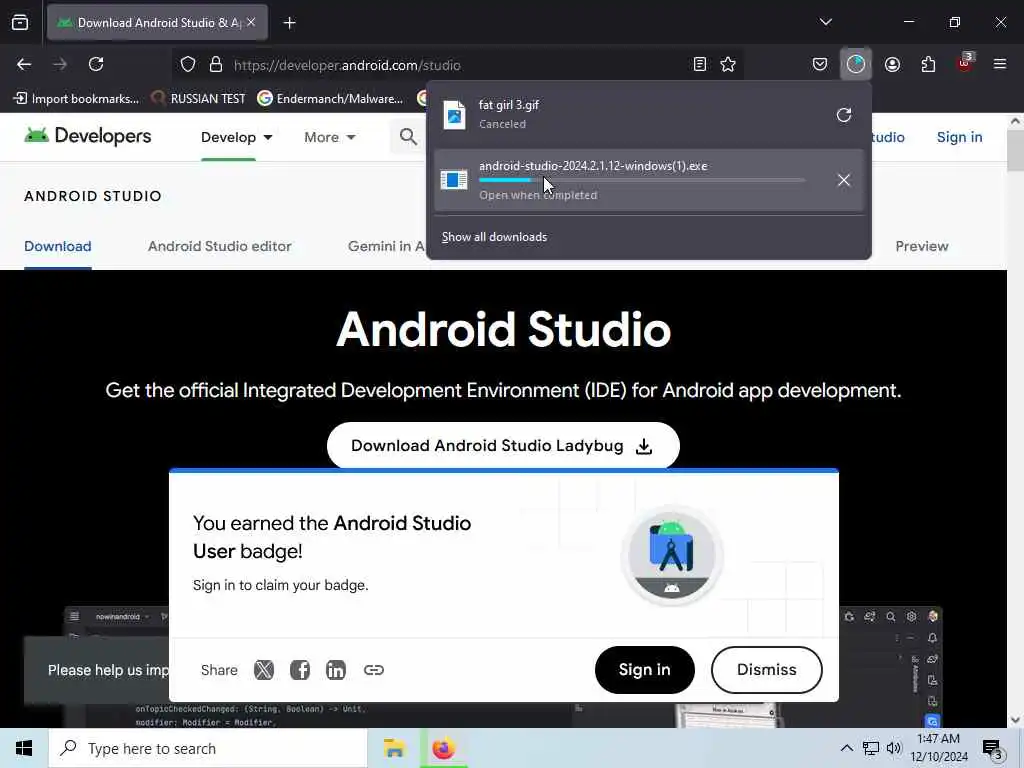Click Show all downloads

point(494,237)
